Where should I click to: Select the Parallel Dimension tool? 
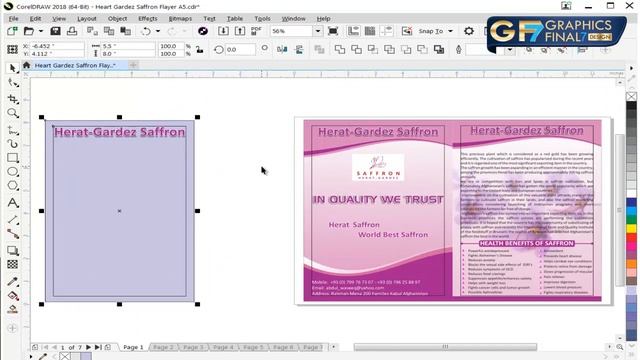click(13, 220)
